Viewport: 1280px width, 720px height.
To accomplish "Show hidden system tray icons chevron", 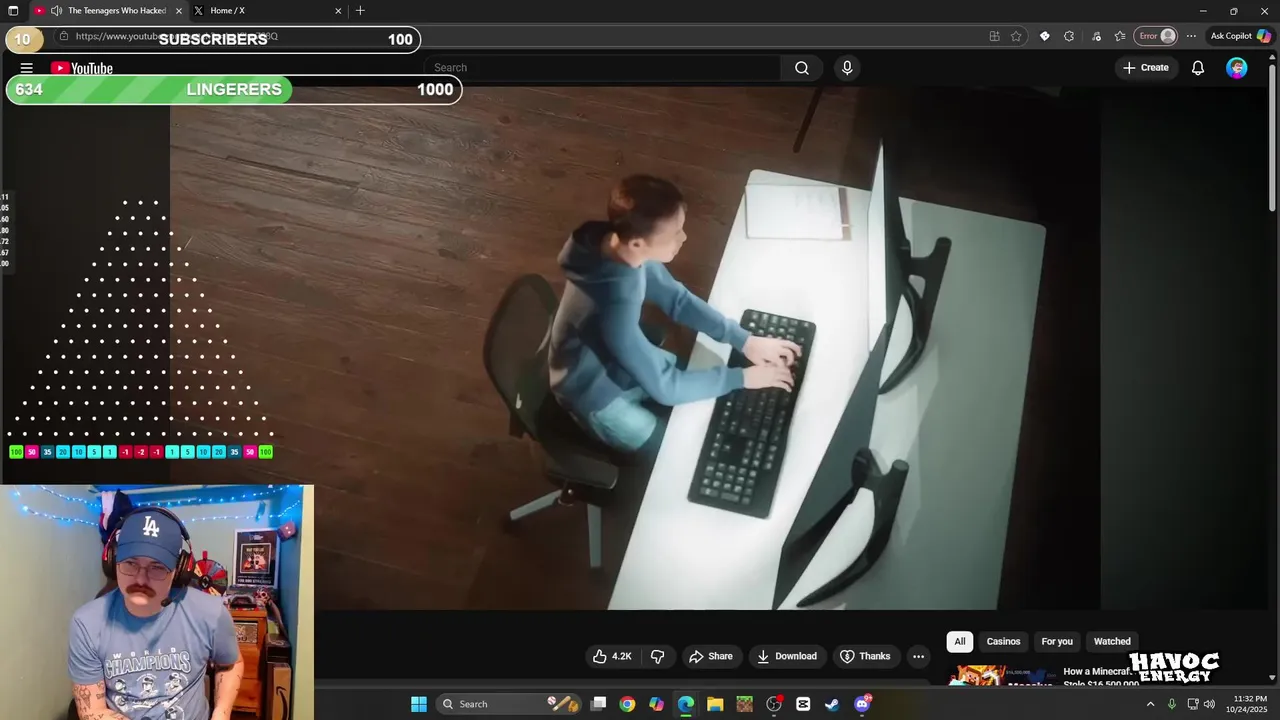I will (1150, 704).
